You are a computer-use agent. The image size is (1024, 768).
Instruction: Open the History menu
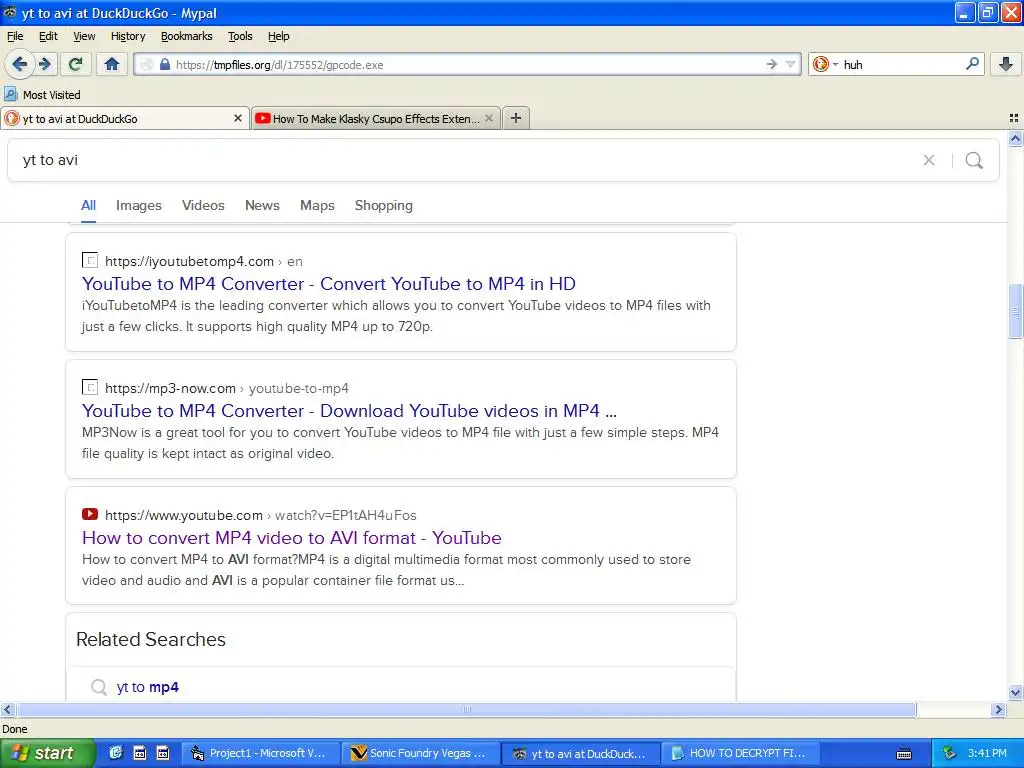coord(128,36)
